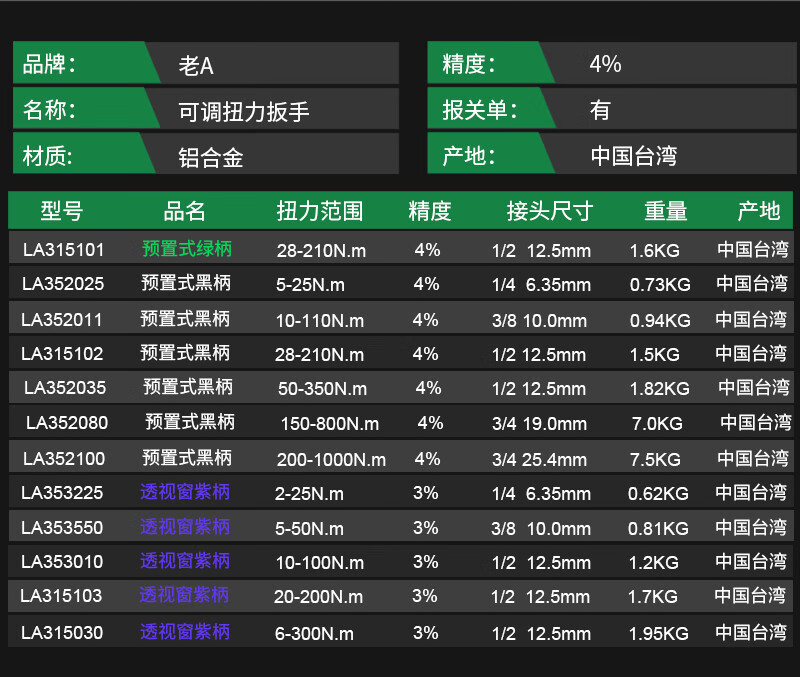Click the green 预置式绿柄 product name
The width and height of the screenshot is (800, 677).
tap(187, 249)
